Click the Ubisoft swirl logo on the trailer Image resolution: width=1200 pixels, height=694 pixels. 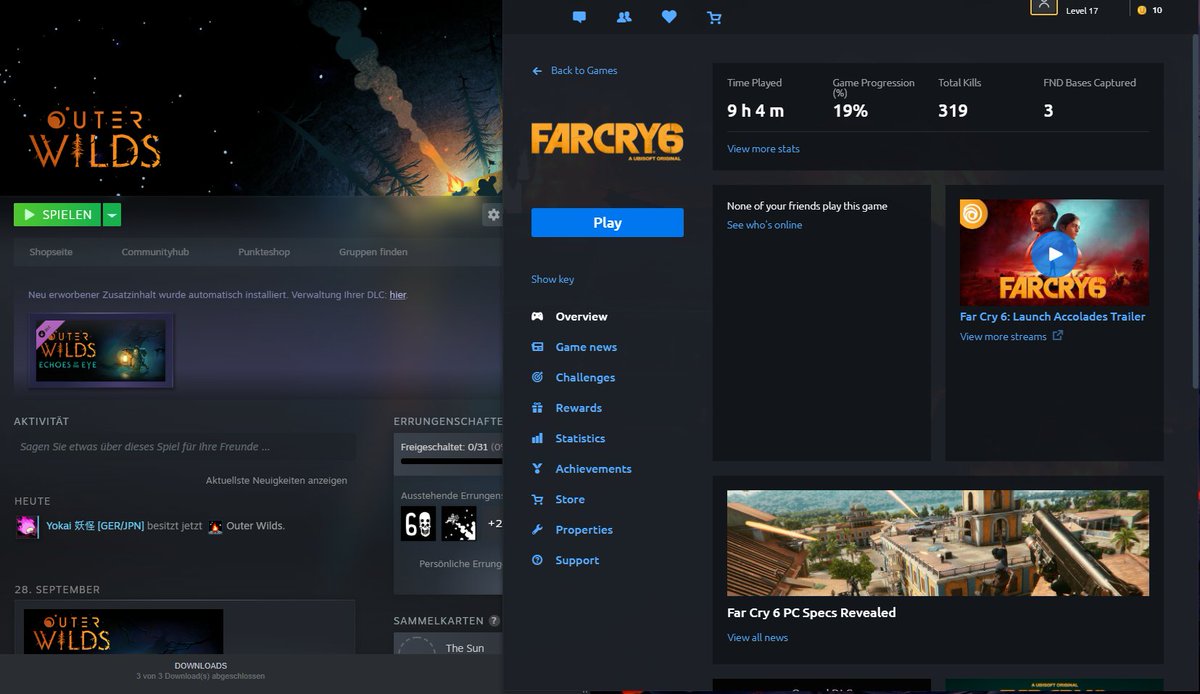(974, 214)
